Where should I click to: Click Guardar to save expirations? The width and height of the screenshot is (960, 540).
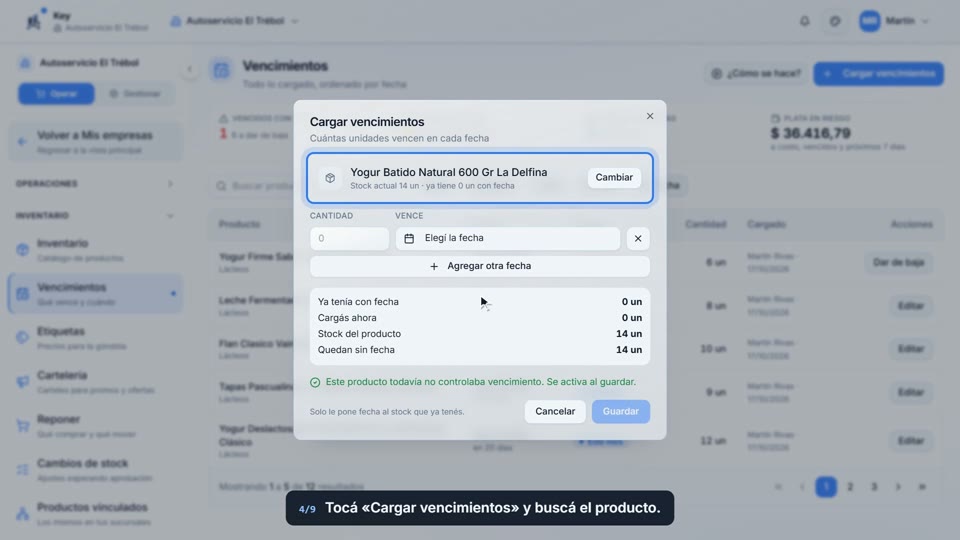point(620,411)
